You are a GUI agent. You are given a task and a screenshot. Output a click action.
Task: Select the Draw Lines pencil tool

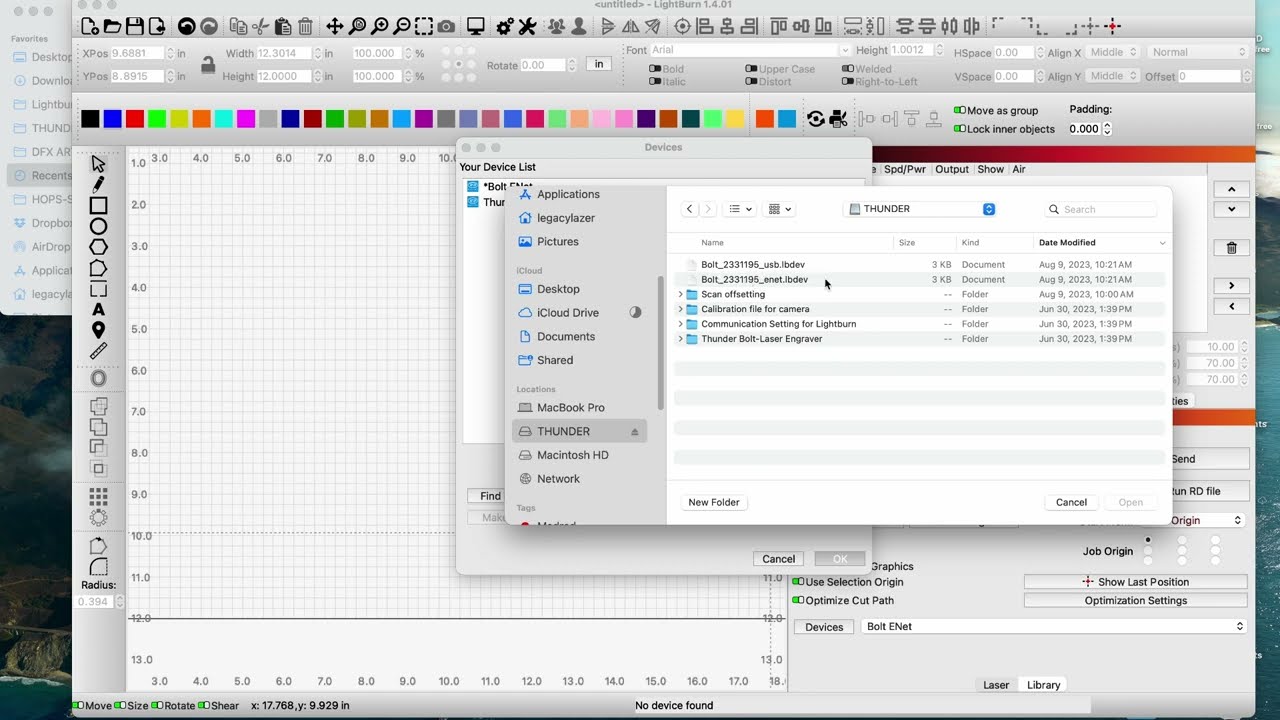98,185
